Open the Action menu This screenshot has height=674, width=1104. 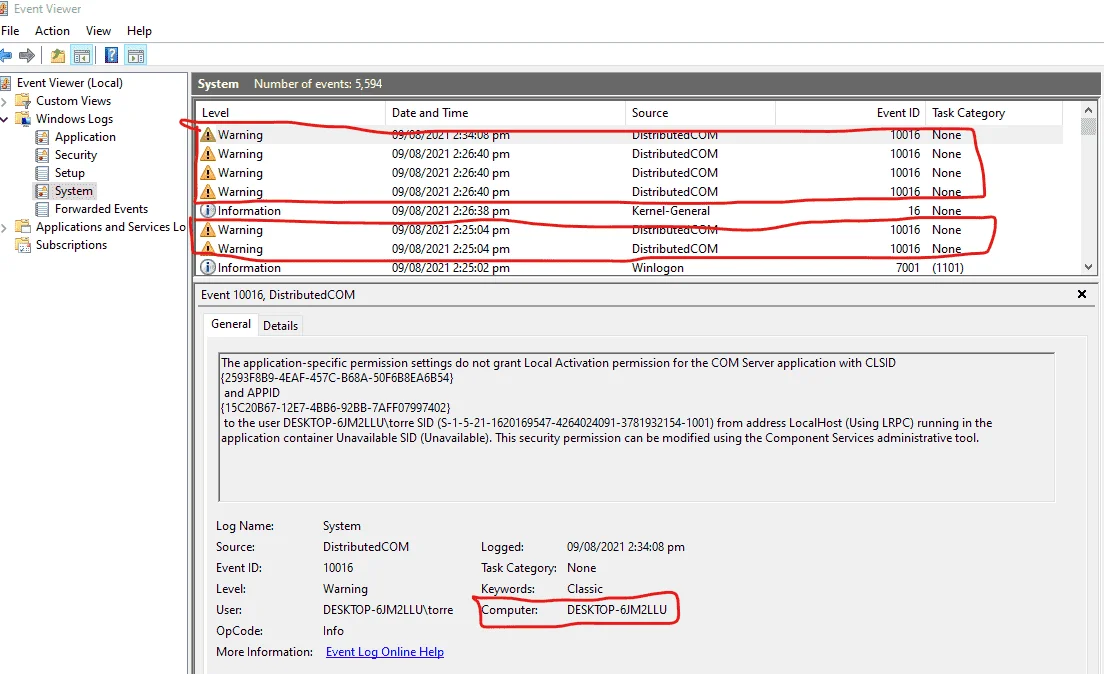[52, 31]
